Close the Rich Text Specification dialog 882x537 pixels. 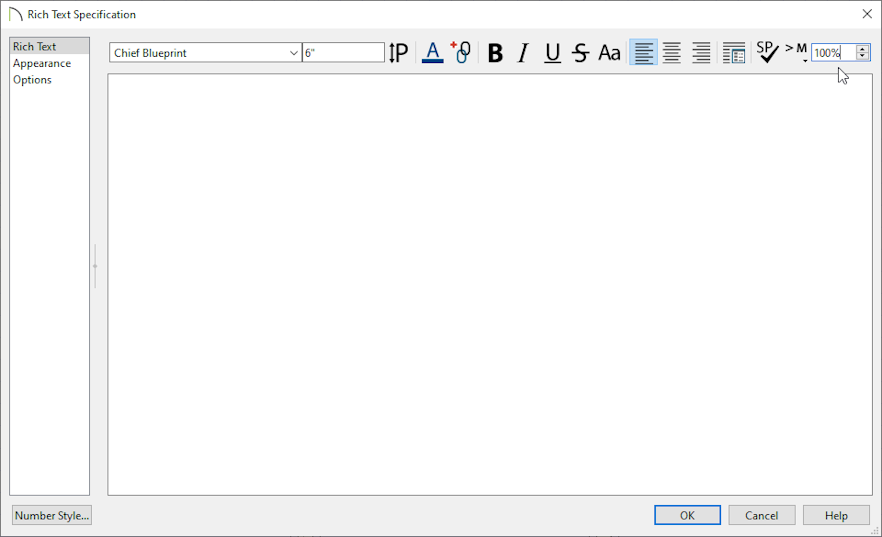pyautogui.click(x=867, y=14)
